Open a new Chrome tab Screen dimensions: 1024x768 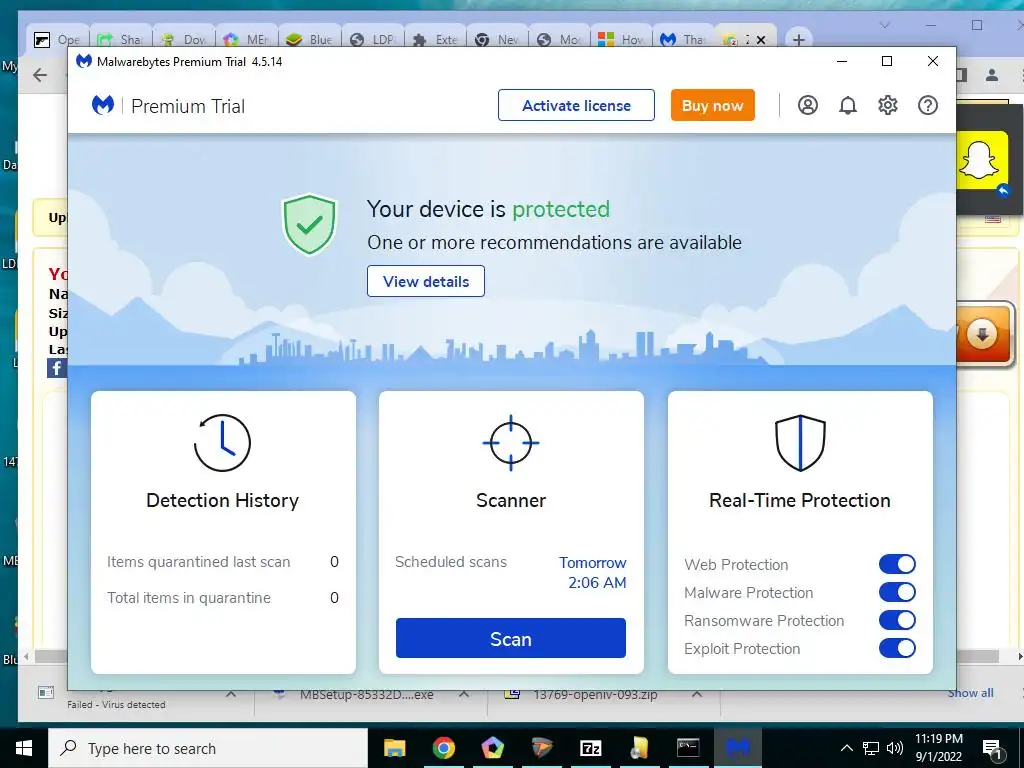(x=798, y=40)
